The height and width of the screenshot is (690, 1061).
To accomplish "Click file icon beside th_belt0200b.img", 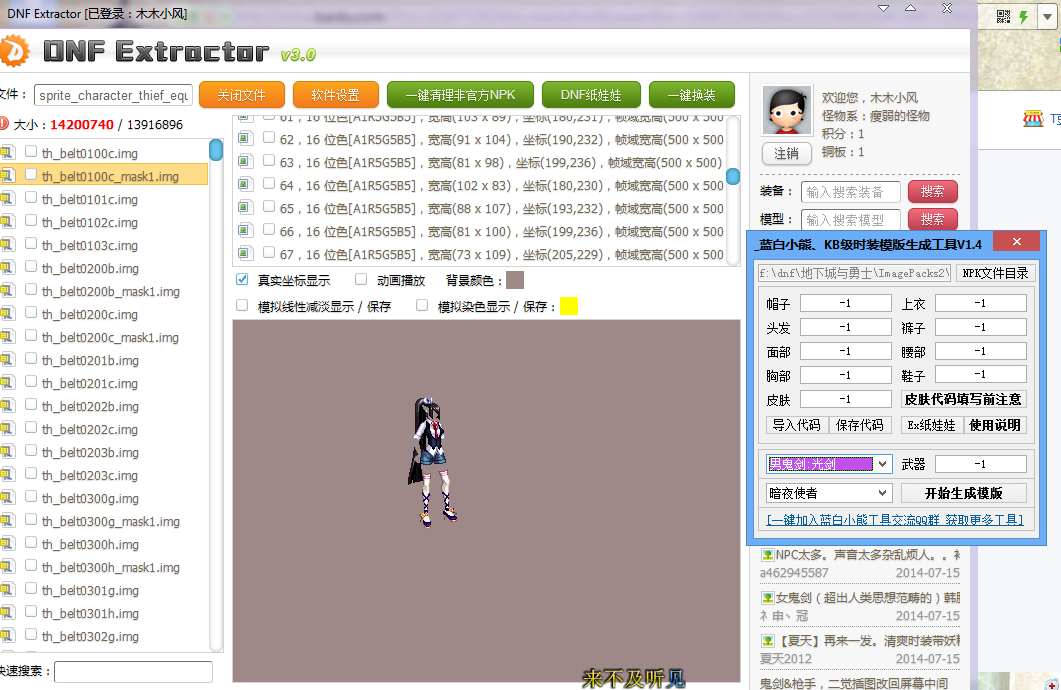I will [7, 268].
